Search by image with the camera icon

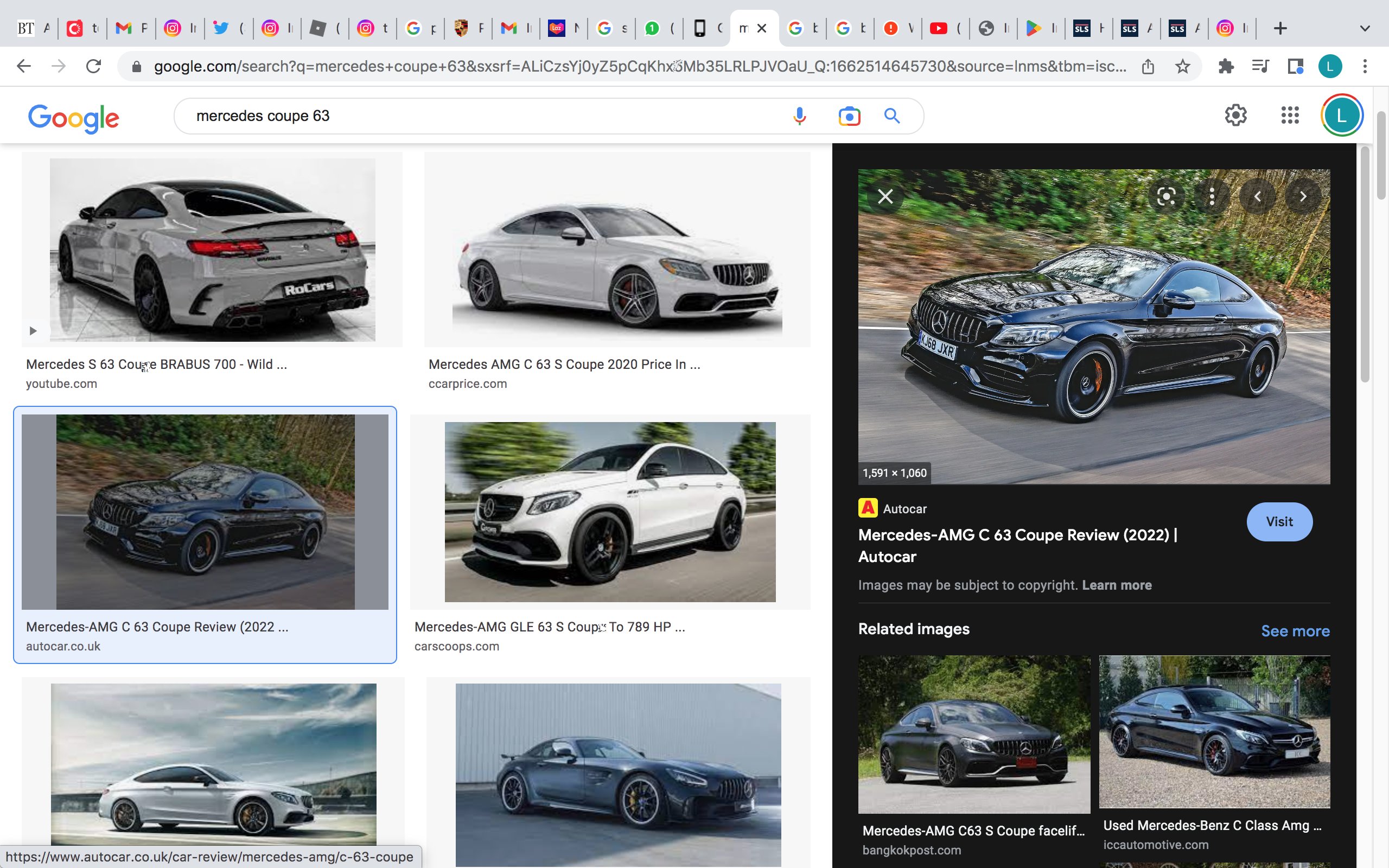click(849, 116)
